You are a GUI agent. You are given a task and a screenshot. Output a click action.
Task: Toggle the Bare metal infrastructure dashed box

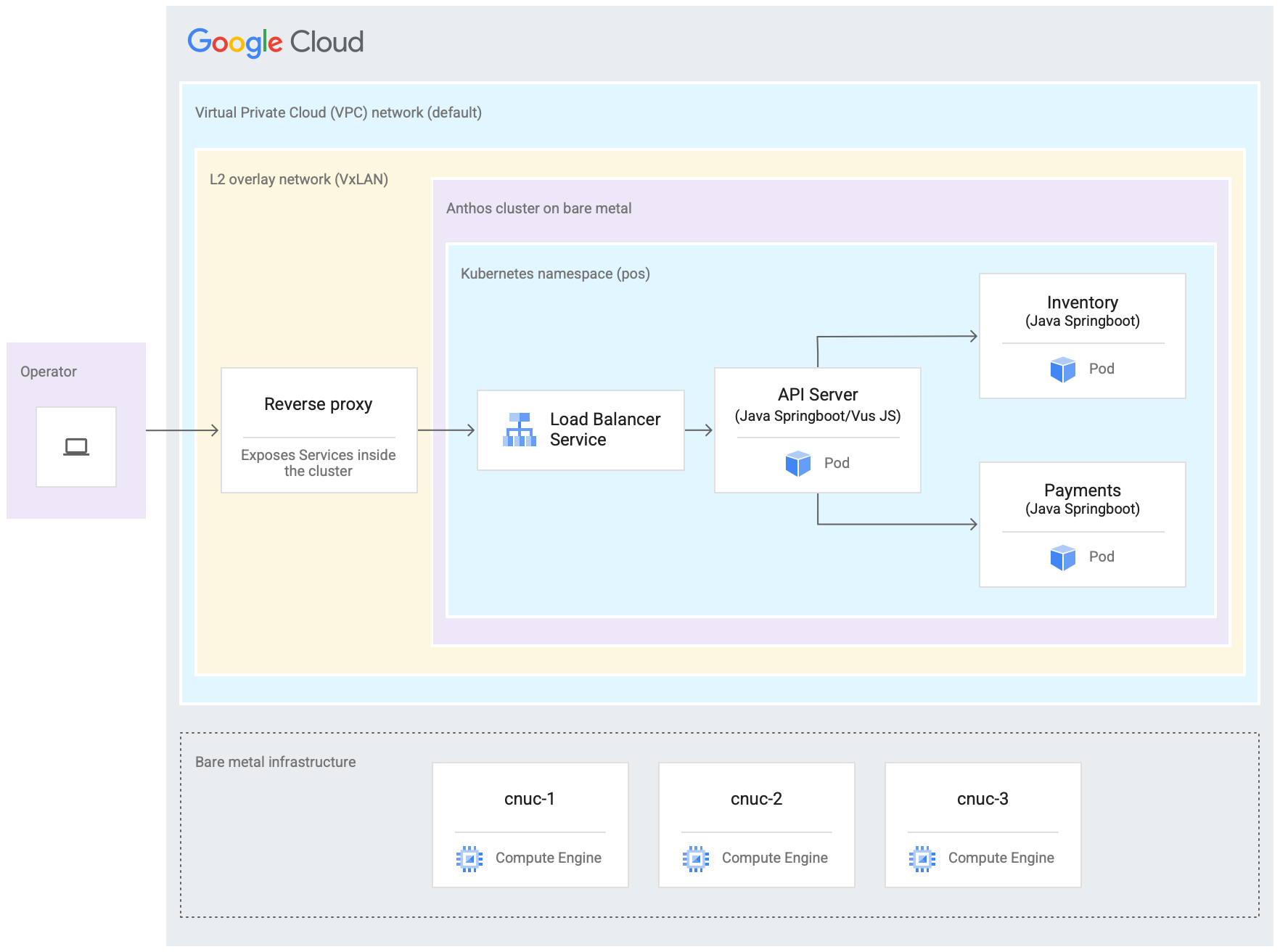tap(275, 762)
